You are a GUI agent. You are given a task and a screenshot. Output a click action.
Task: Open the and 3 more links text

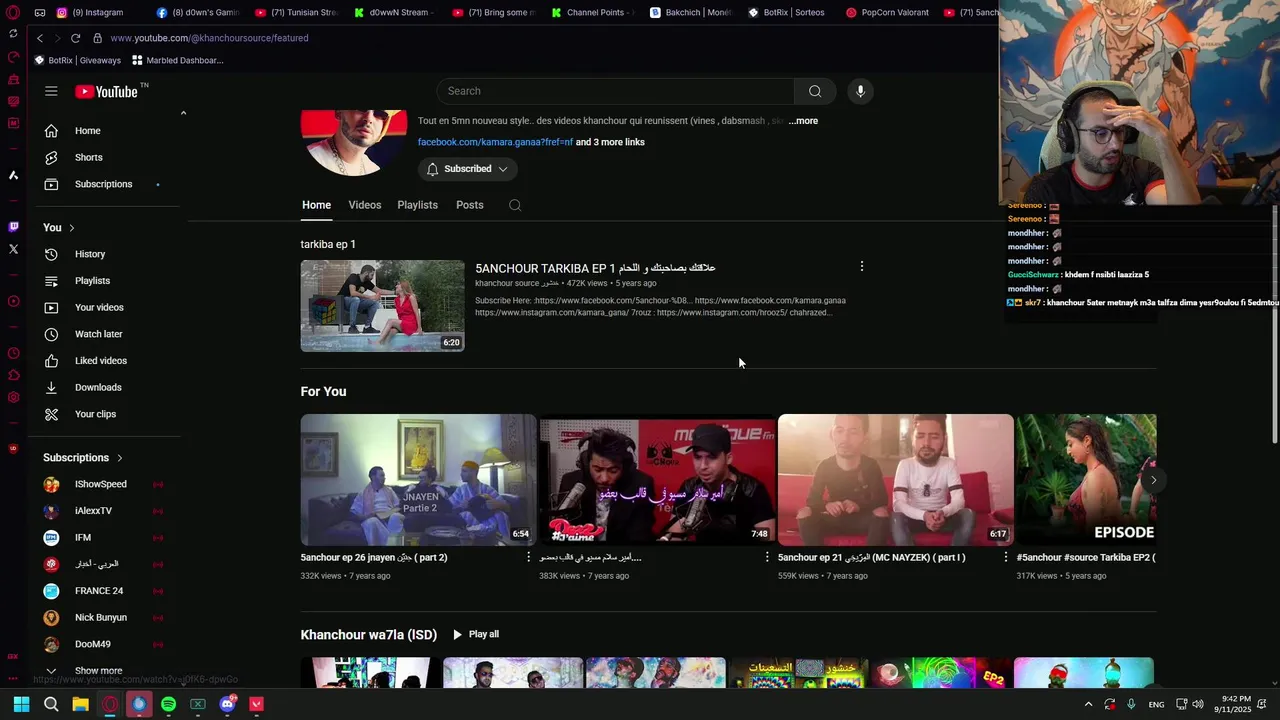(610, 142)
